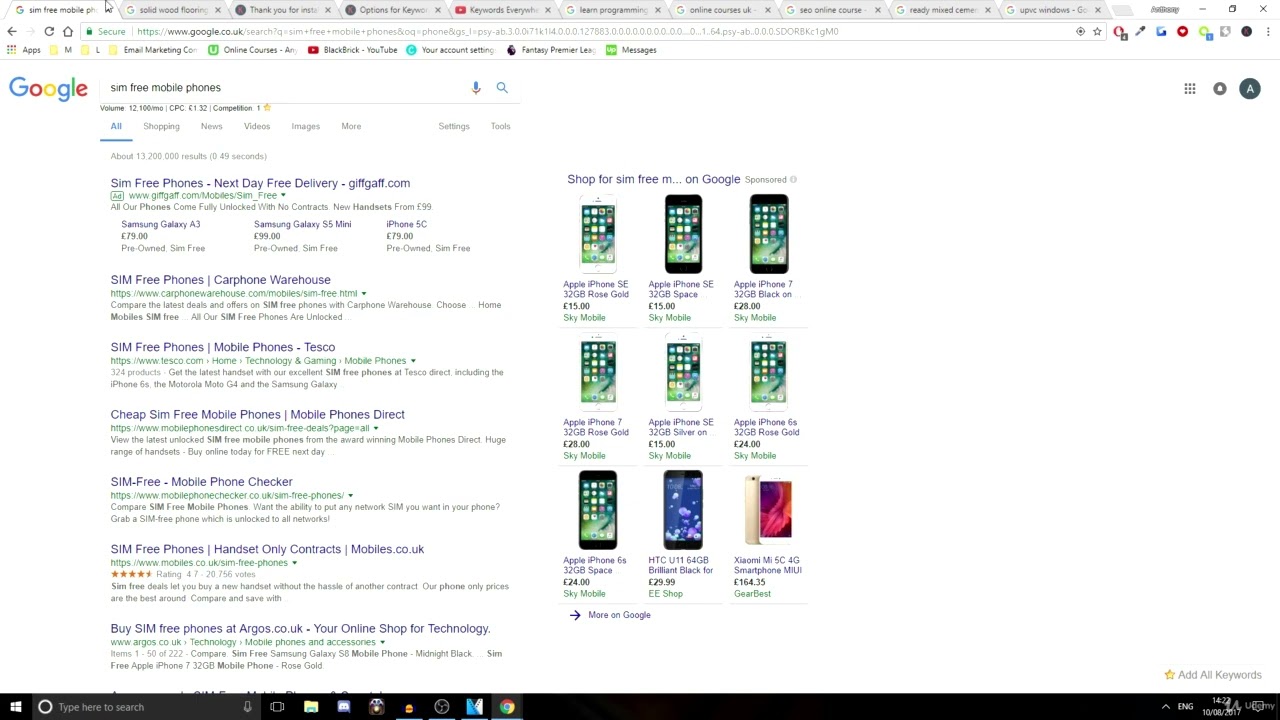Expand the giffgaff ad URL dropdown
Viewport: 1280px width, 720px height.
click(x=283, y=196)
